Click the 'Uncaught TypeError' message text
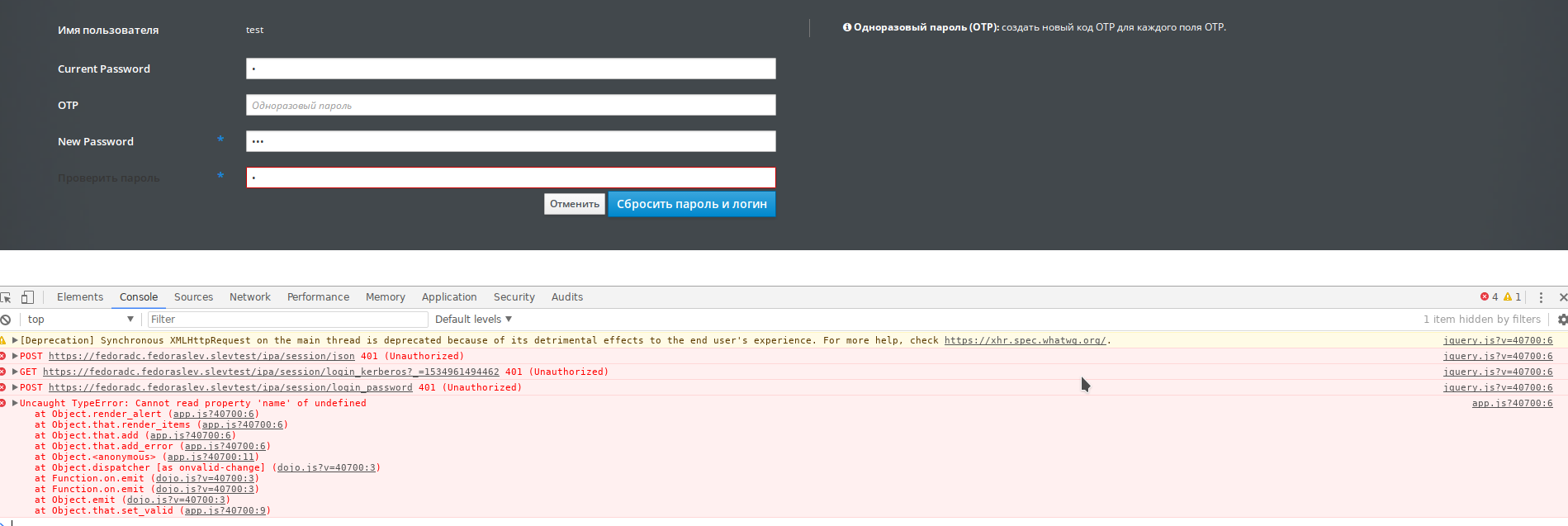Screen dimensions: 1568x526 click(x=192, y=403)
